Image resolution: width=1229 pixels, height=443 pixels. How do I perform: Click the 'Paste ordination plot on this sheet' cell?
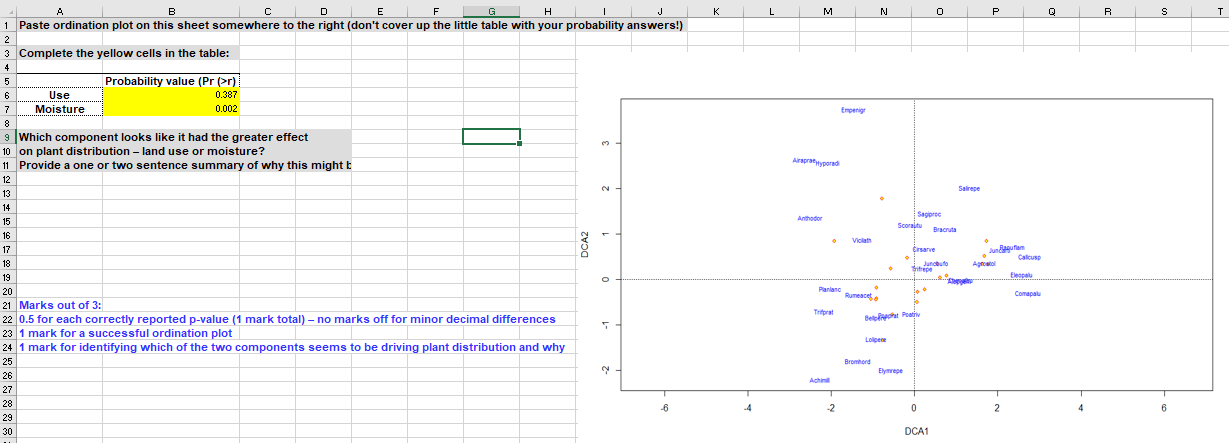(351, 24)
